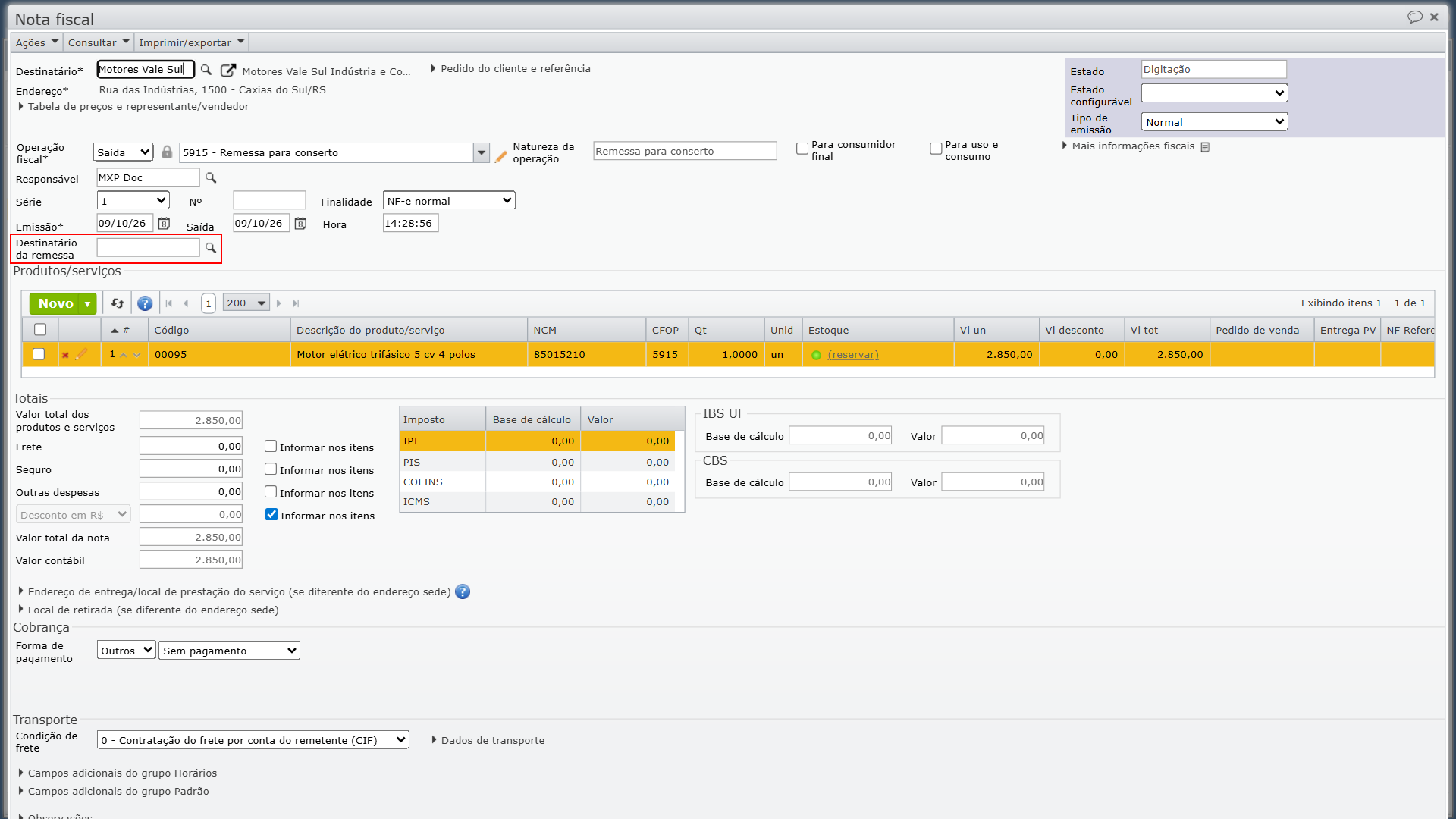Open products grid help icon
Viewport: 1456px width, 819px height.
145,303
